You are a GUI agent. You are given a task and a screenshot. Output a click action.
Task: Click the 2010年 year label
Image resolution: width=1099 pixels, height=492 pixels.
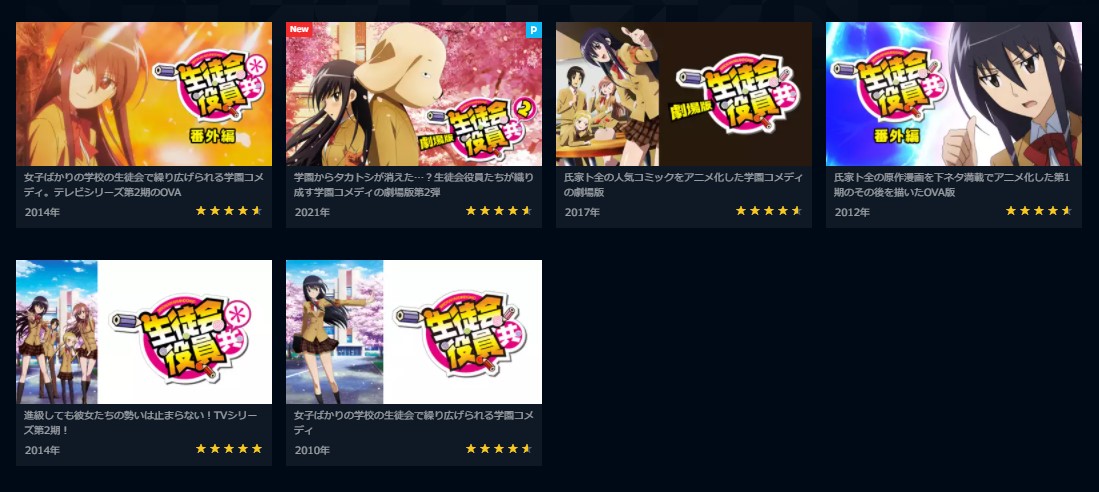tap(312, 450)
